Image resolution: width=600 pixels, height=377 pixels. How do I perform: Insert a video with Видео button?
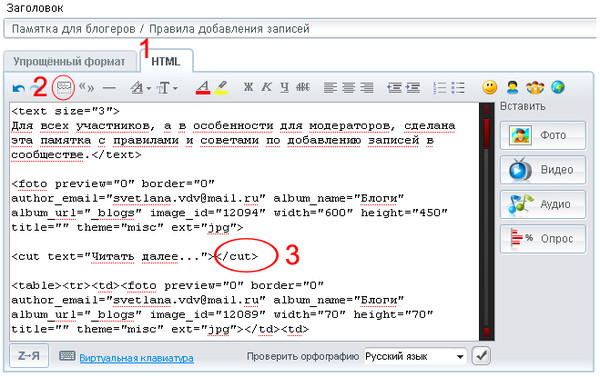point(543,170)
